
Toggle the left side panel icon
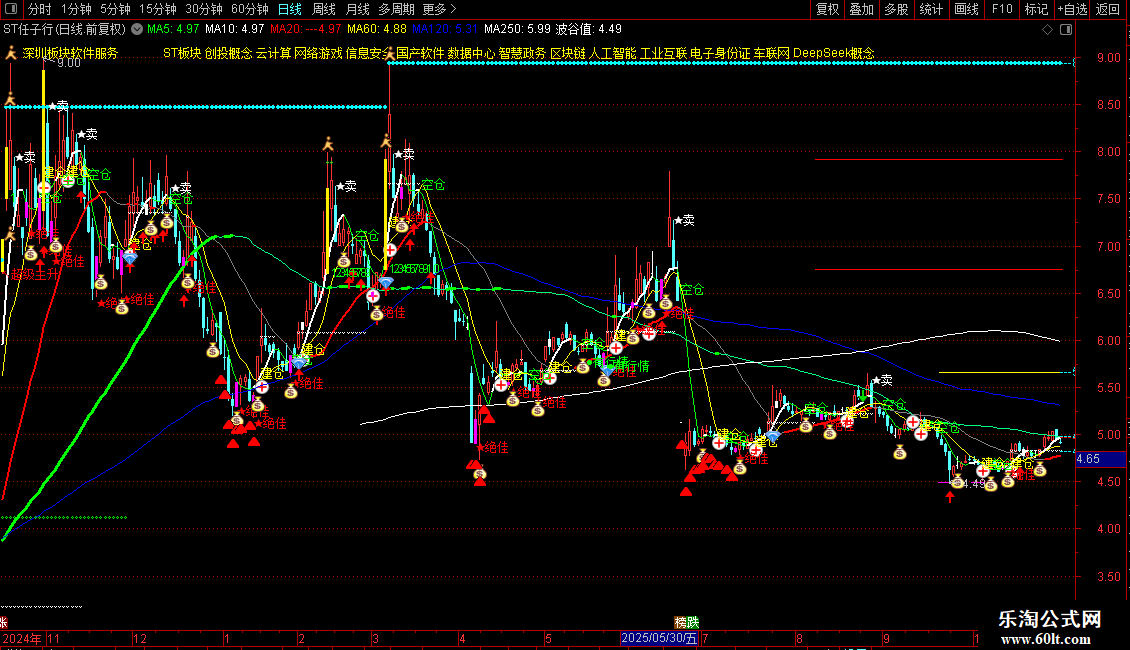pyautogui.click(x=11, y=9)
